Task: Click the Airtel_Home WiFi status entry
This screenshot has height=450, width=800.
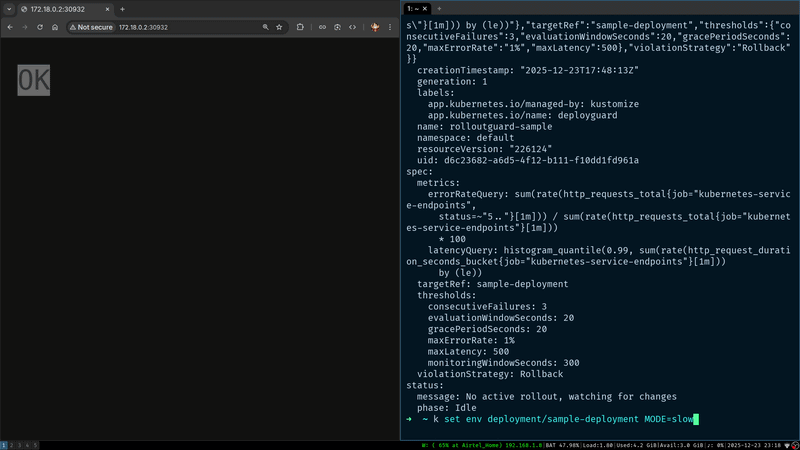Action: point(482,445)
